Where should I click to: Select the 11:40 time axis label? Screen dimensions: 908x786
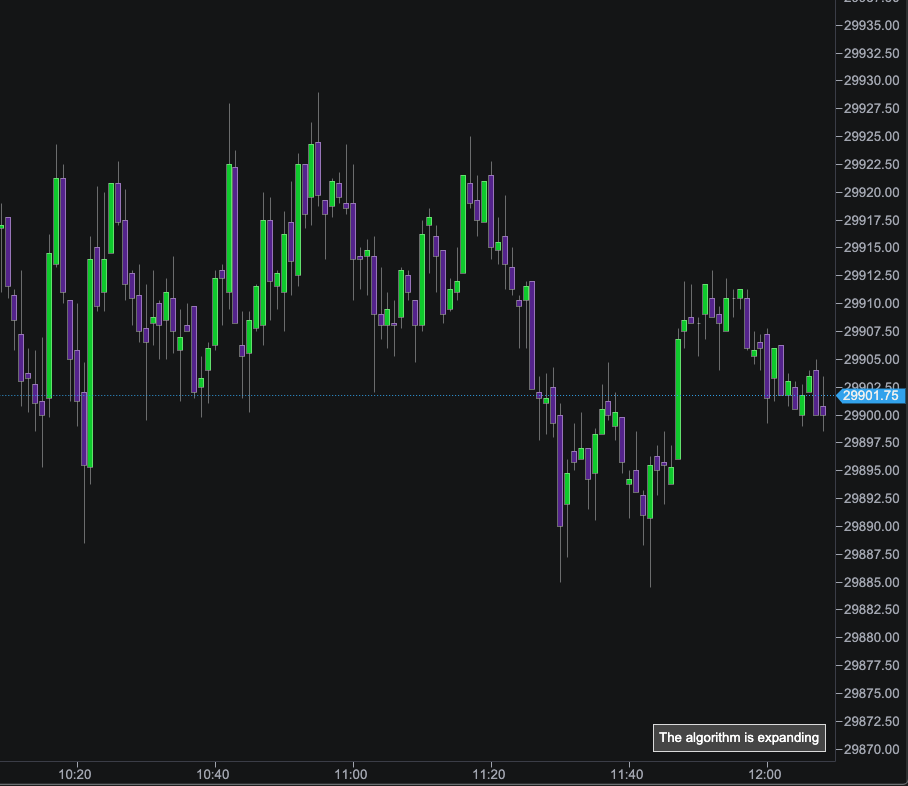pyautogui.click(x=627, y=774)
